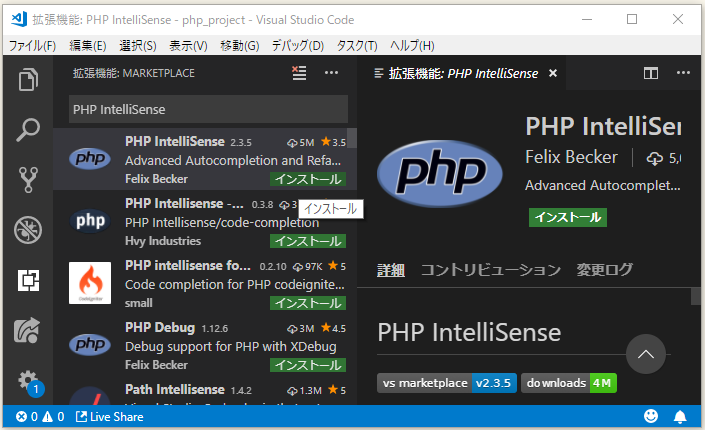Open Selection menu 選択(S)
Image resolution: width=705 pixels, height=430 pixels.
coord(138,45)
